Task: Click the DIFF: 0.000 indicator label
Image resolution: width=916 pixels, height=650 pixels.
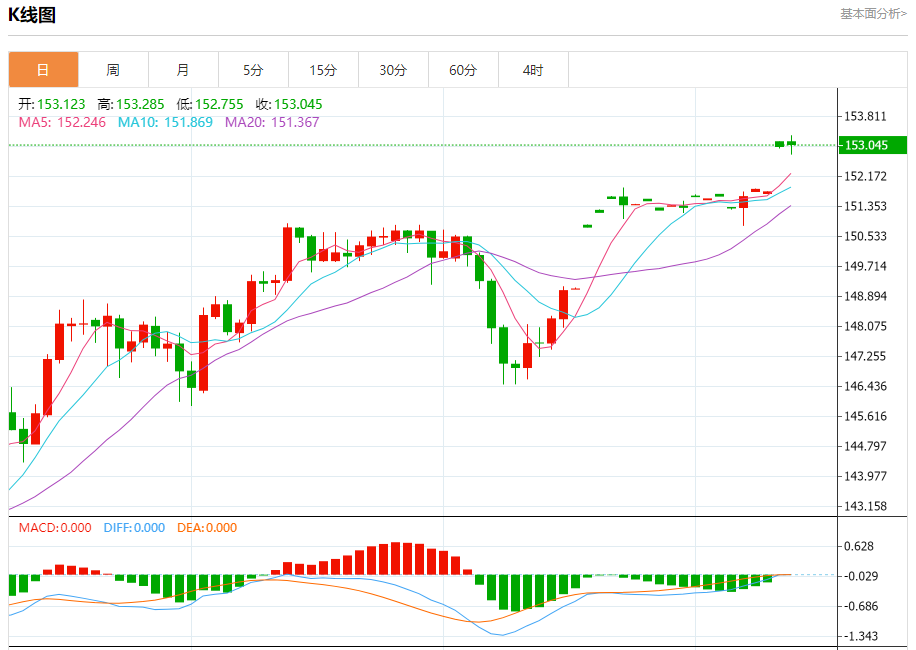Action: [134, 528]
